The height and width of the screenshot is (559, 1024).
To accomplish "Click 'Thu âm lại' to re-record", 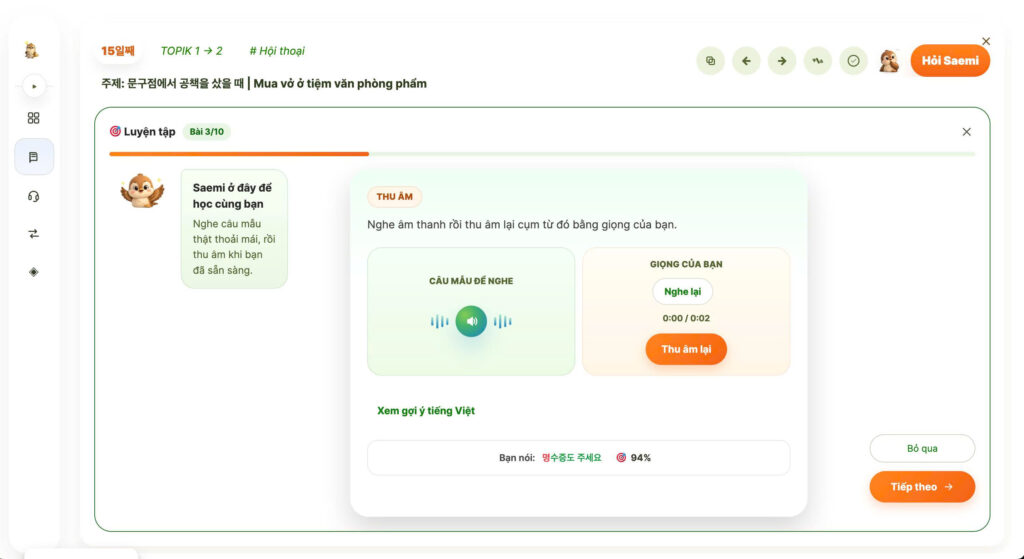I will (686, 349).
